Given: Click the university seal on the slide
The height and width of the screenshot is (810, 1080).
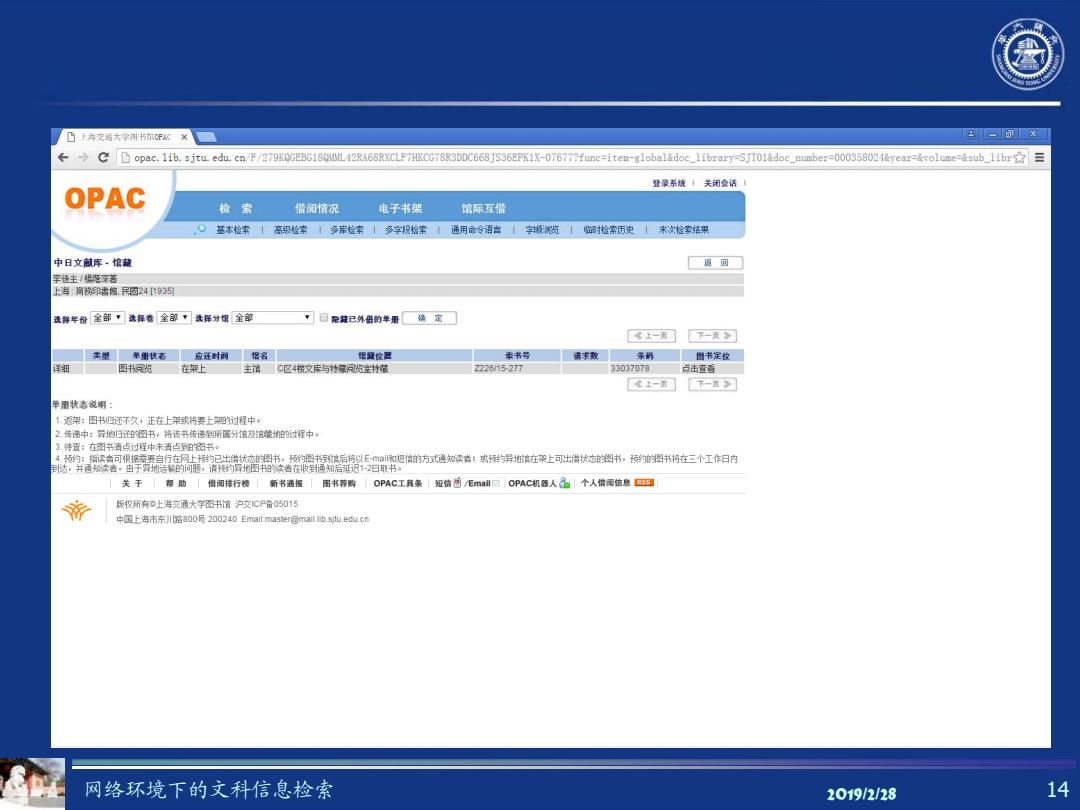Looking at the screenshot, I should coord(1028,54).
